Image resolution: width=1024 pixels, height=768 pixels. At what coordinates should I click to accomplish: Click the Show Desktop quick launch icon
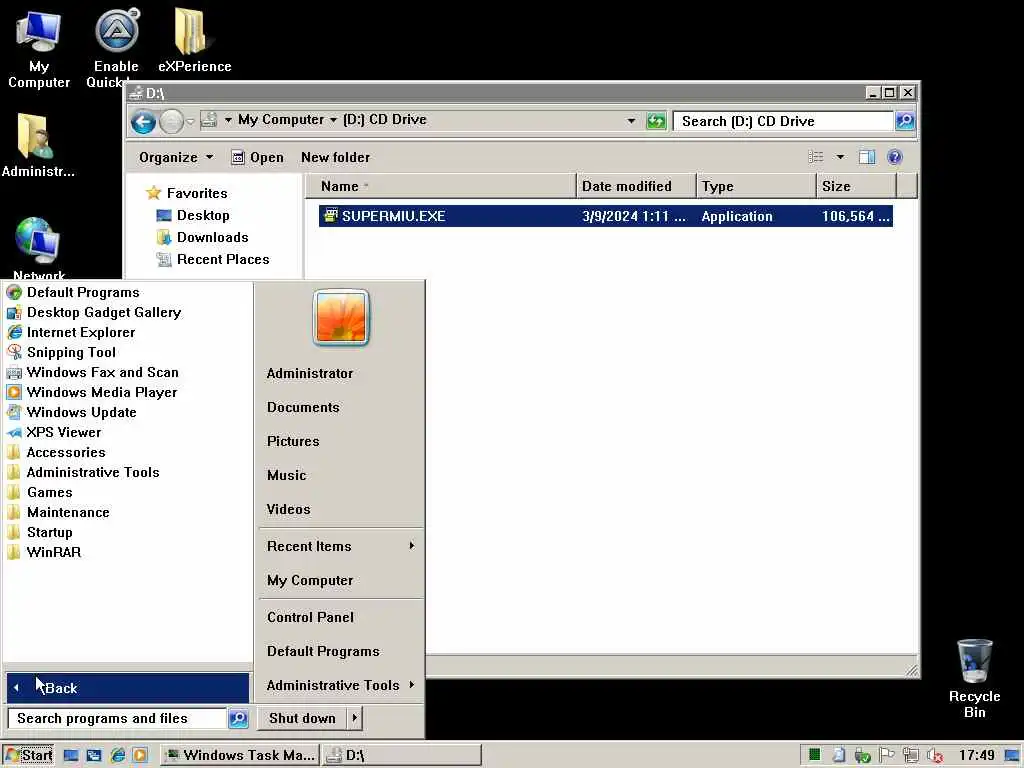click(71, 756)
